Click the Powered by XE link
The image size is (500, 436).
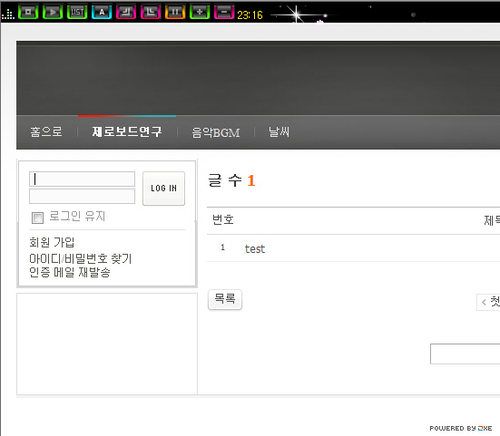(x=461, y=428)
